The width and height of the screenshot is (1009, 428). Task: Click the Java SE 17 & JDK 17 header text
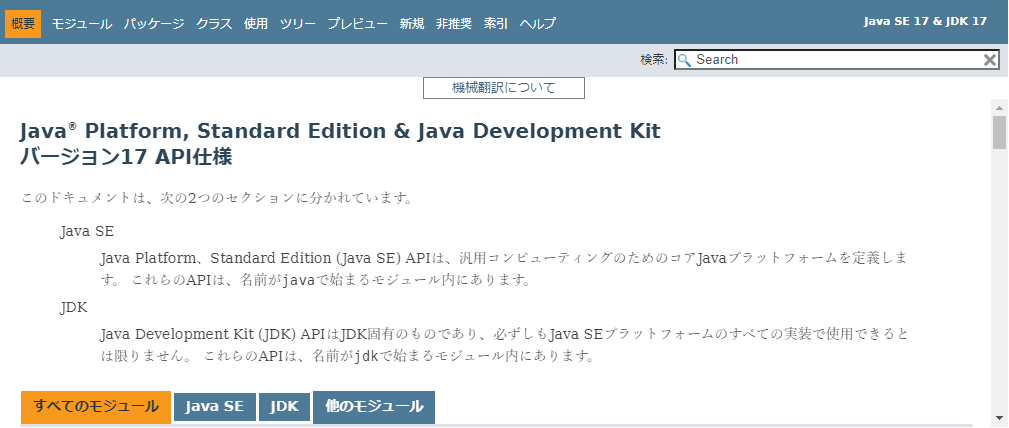pyautogui.click(x=925, y=21)
